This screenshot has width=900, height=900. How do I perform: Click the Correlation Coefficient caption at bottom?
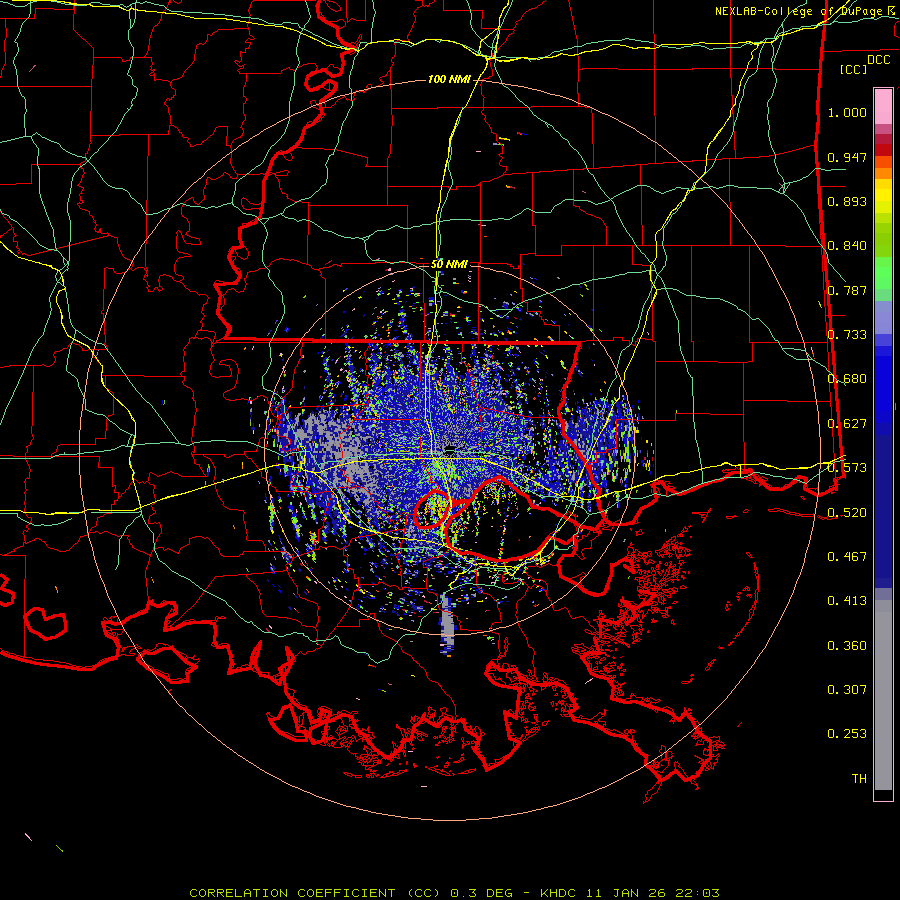[x=455, y=893]
